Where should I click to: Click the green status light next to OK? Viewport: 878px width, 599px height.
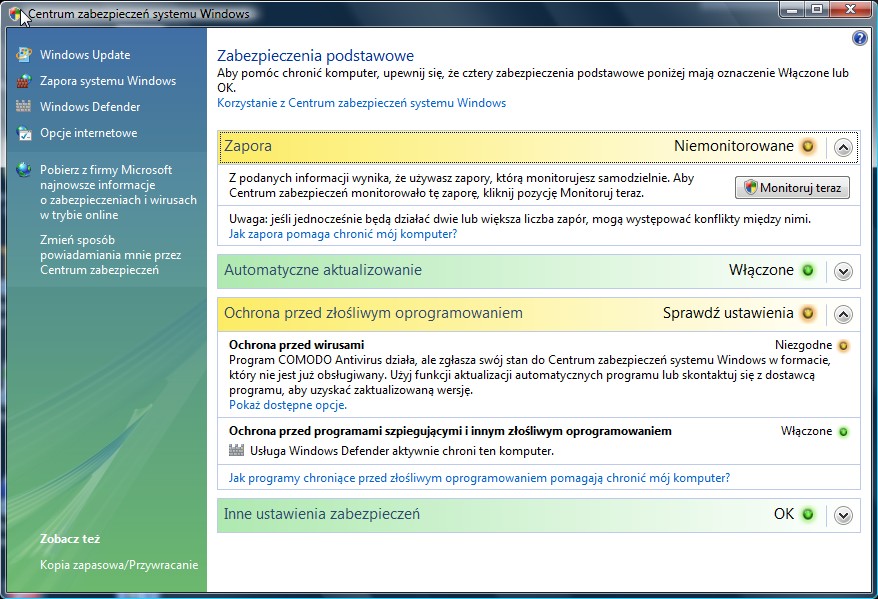807,514
